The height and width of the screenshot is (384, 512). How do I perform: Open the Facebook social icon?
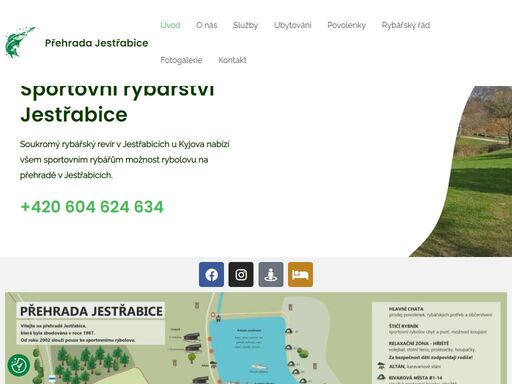pyautogui.click(x=211, y=275)
